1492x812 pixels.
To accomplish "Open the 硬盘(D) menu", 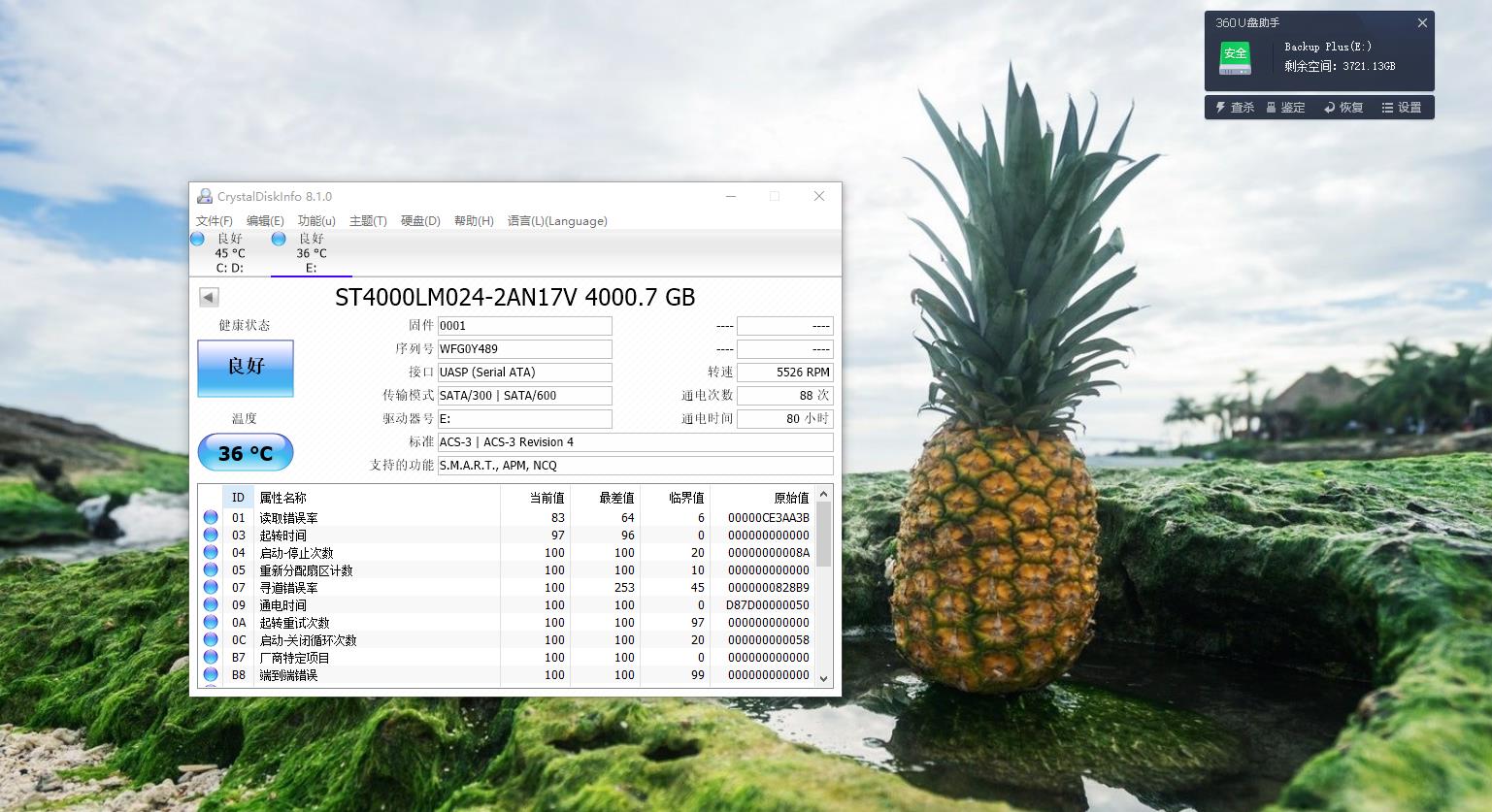I will 419,221.
